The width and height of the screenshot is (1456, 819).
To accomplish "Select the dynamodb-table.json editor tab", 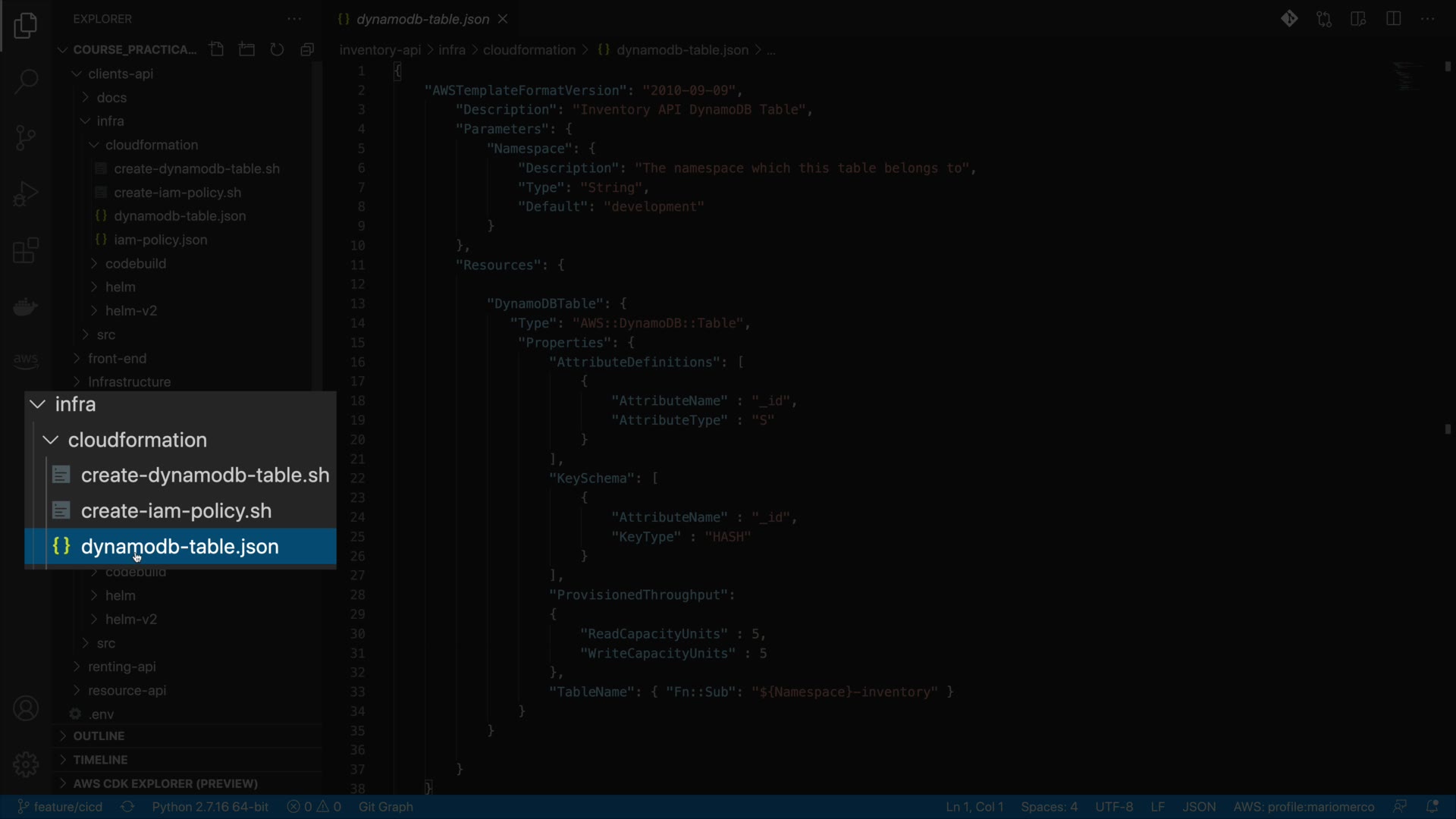I will click(x=422, y=20).
